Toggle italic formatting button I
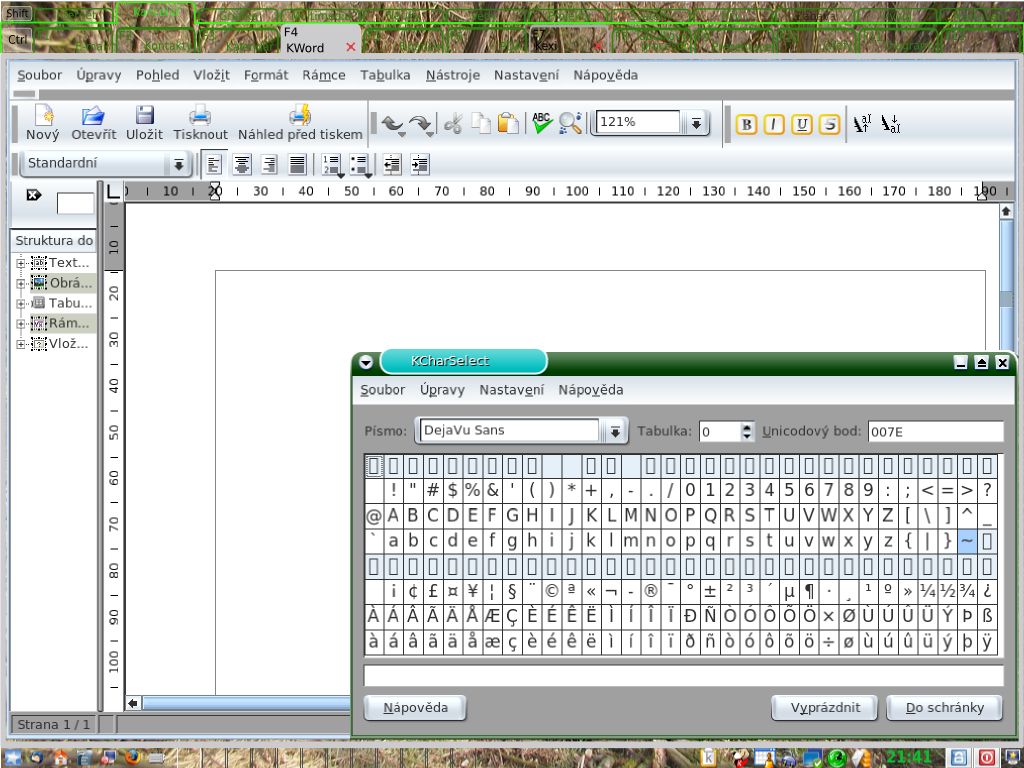This screenshot has height=768, width=1024. (774, 124)
